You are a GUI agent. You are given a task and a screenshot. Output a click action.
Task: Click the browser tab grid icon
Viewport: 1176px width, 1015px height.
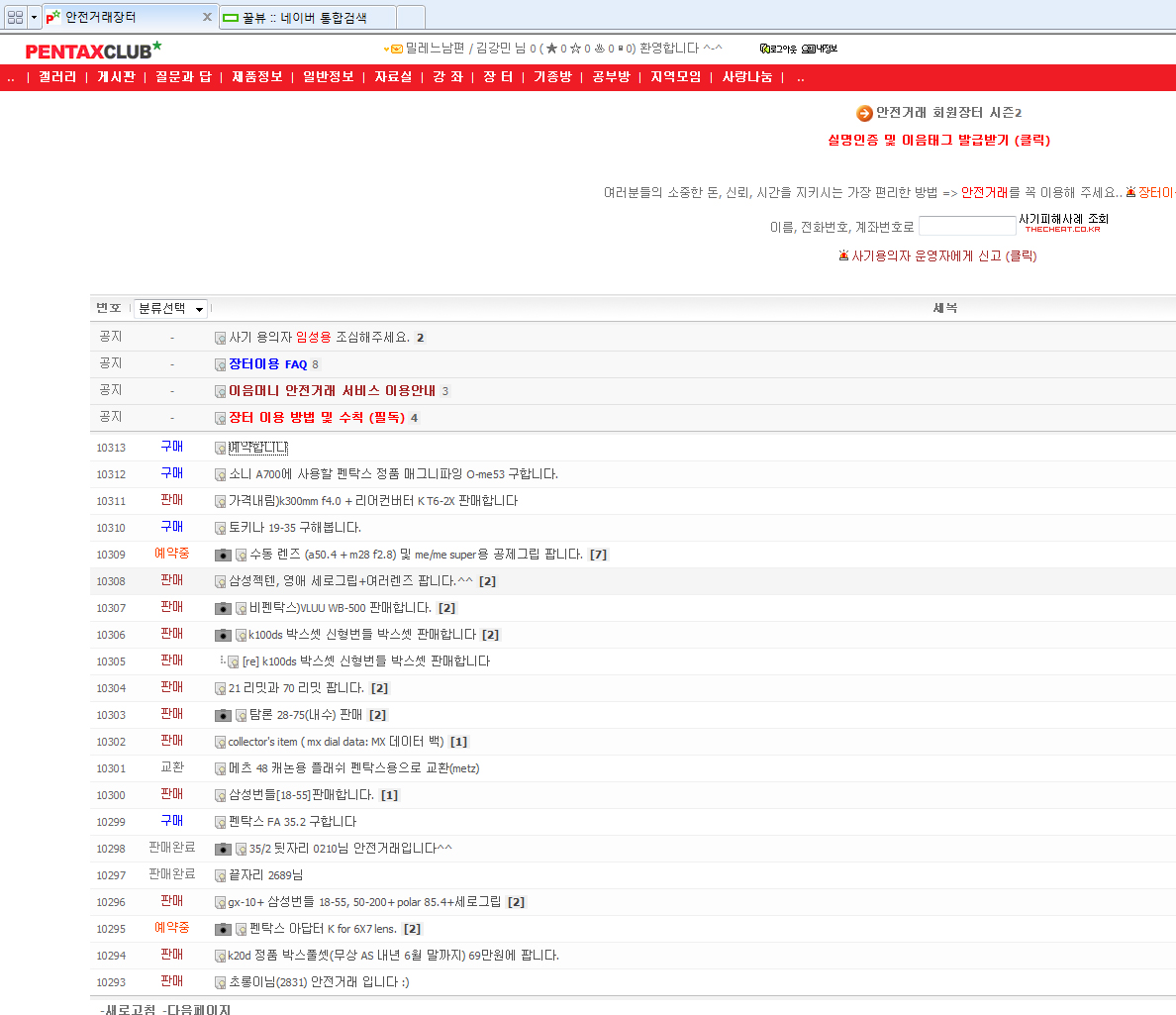pos(14,17)
